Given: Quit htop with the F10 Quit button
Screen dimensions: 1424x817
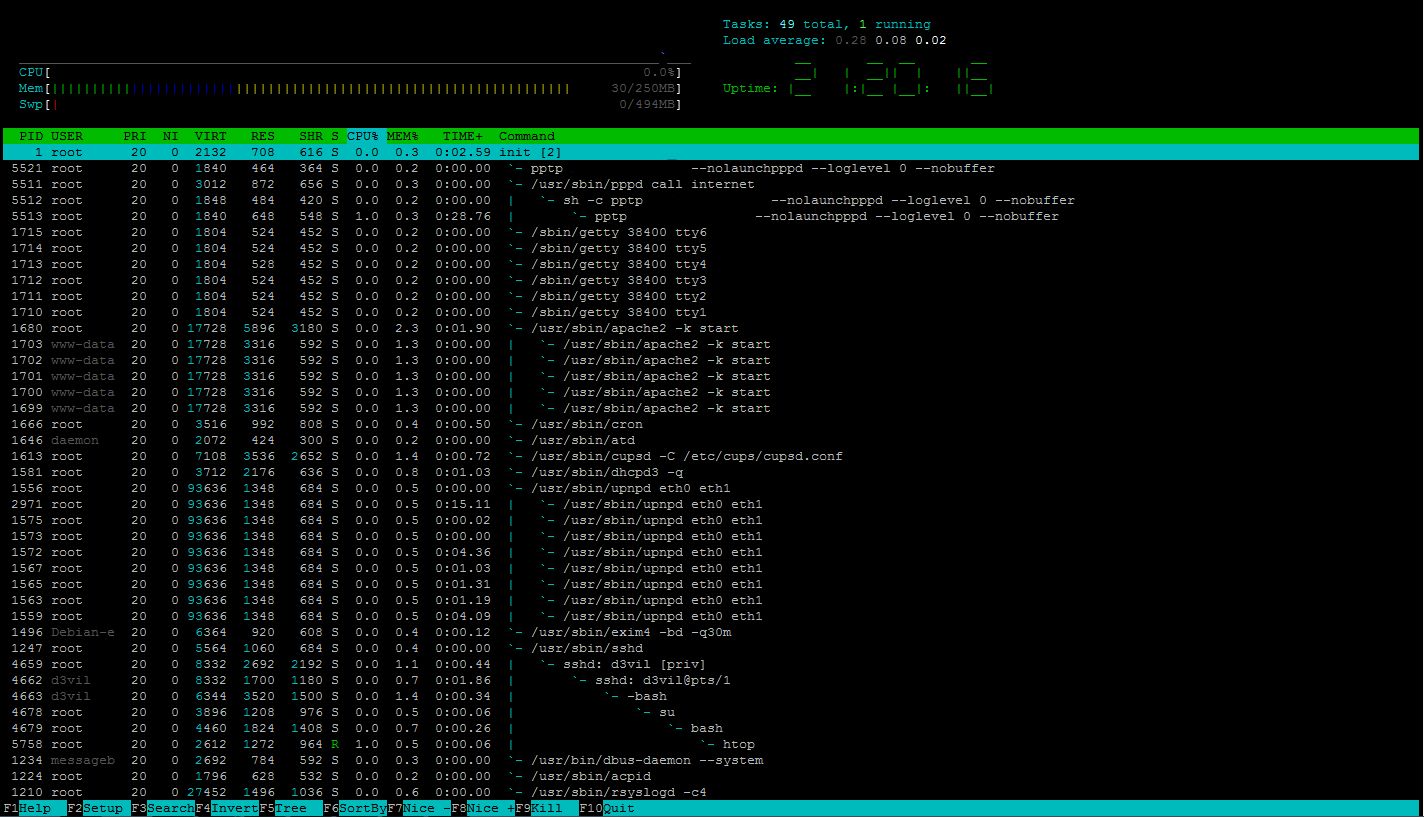Looking at the screenshot, I should [607, 808].
